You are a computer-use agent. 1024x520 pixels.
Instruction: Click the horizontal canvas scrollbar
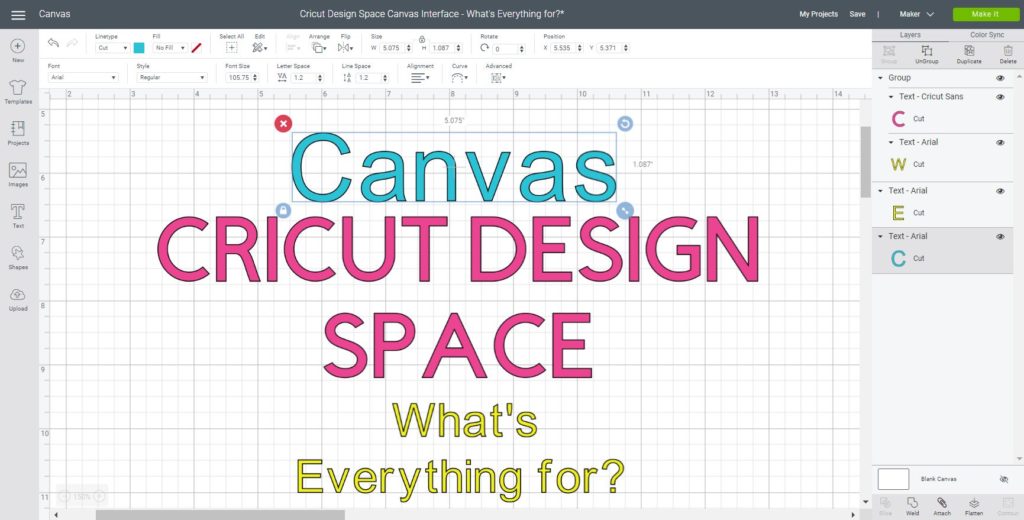tap(219, 515)
